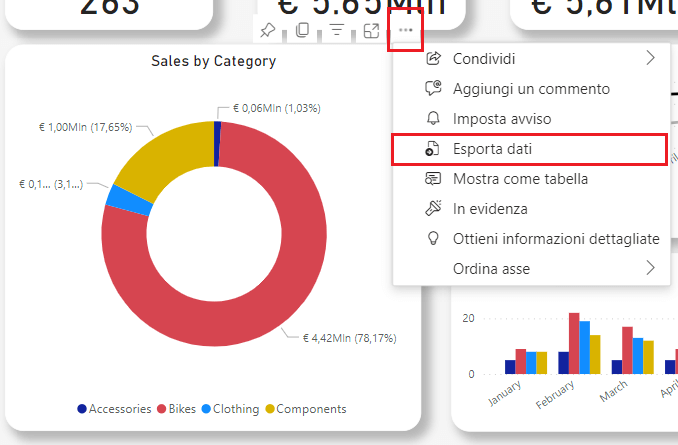Click the tallest red February bar
The height and width of the screenshot is (445, 678).
tap(574, 343)
